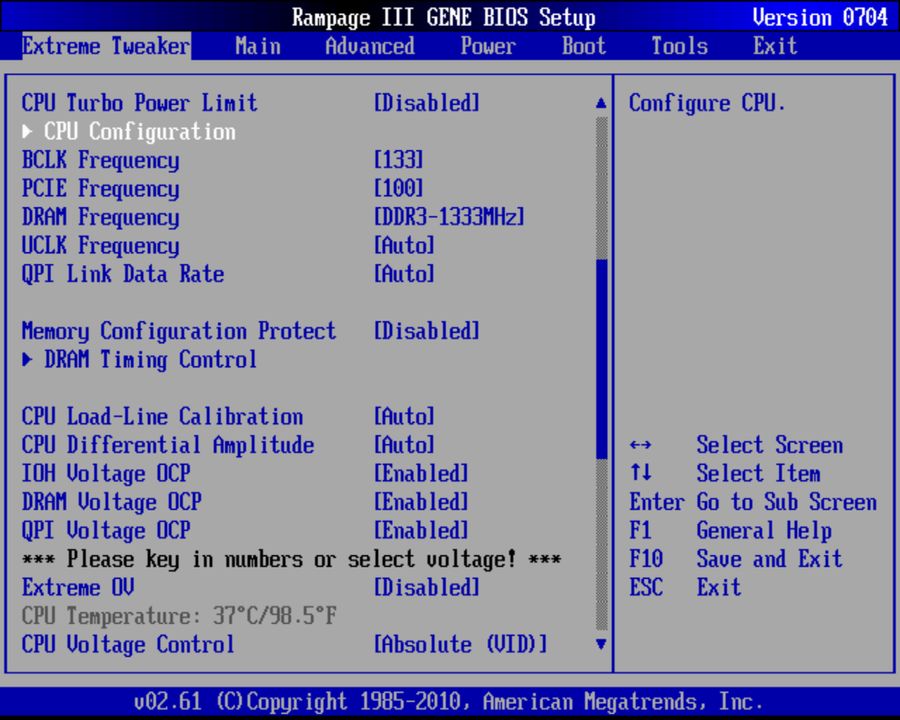The width and height of the screenshot is (900, 720).
Task: Select the PCIE Frequency label
Action: (100, 188)
